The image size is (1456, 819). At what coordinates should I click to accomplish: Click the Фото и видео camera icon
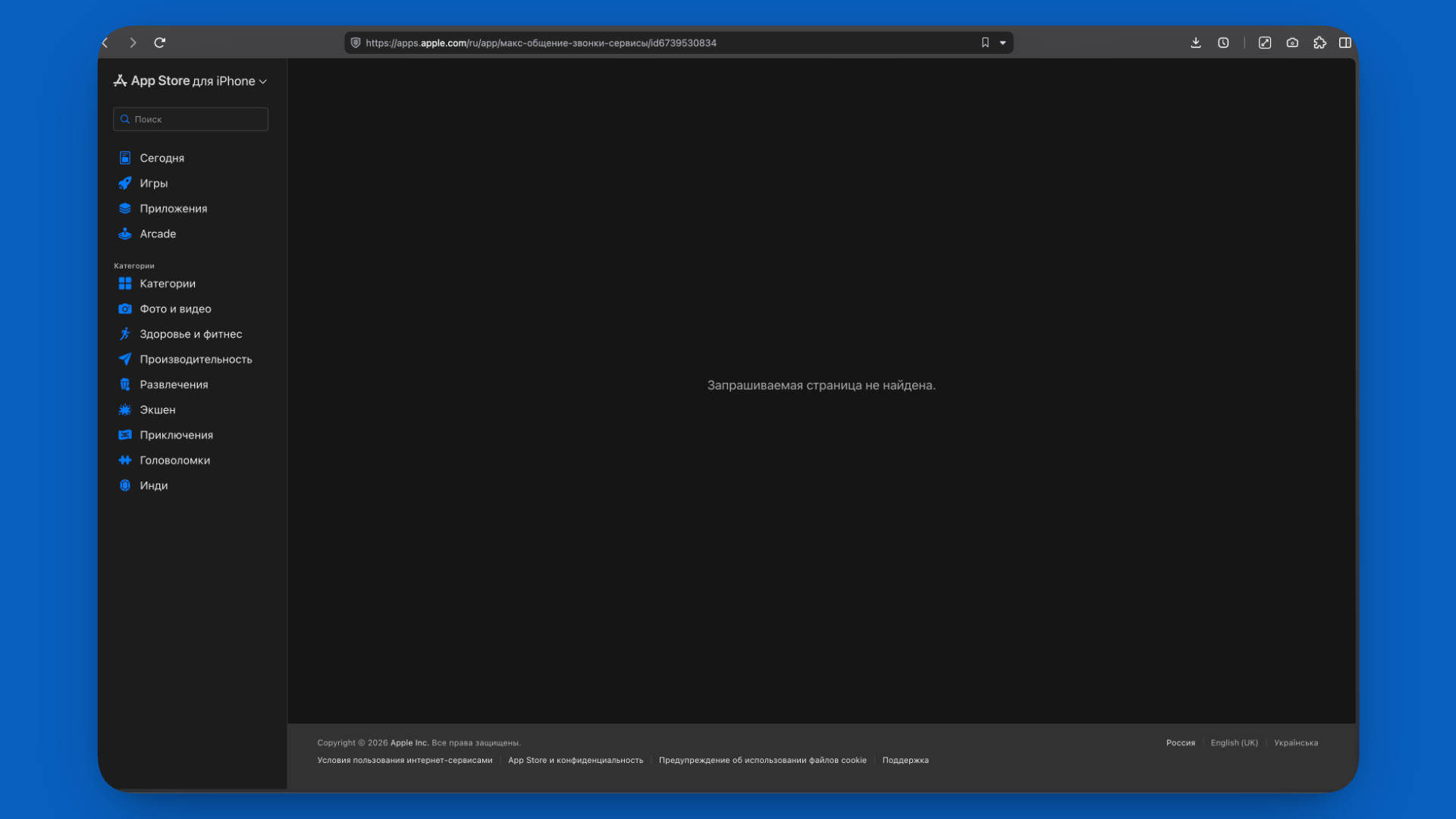[125, 309]
